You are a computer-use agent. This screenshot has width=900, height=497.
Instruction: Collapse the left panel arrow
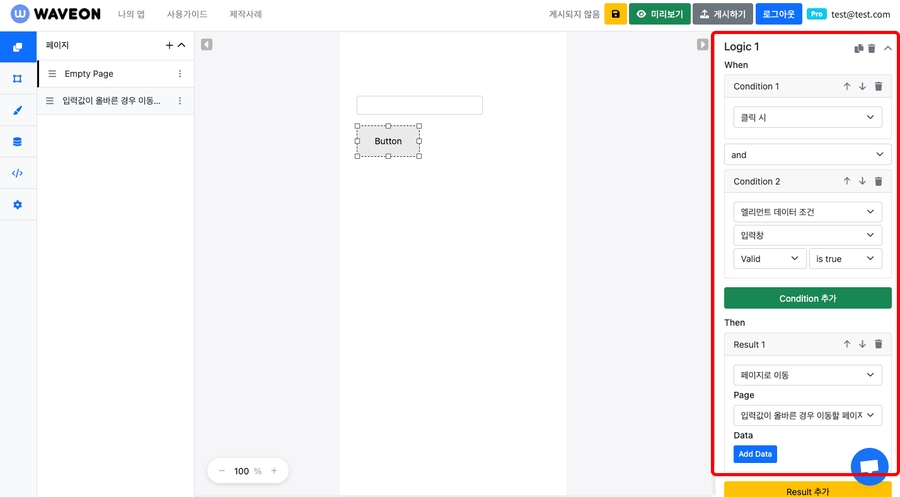point(207,45)
